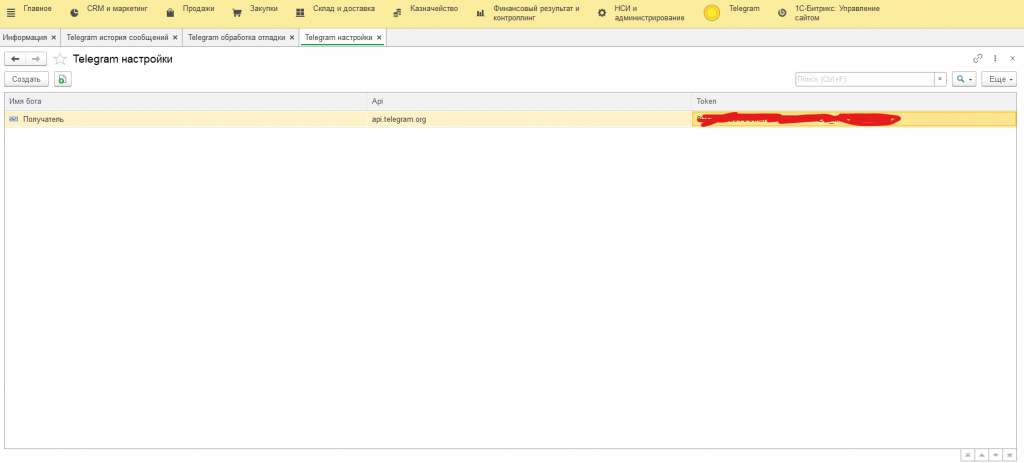1024x463 pixels.
Task: Open the Казначейство section
Action: [434, 8]
